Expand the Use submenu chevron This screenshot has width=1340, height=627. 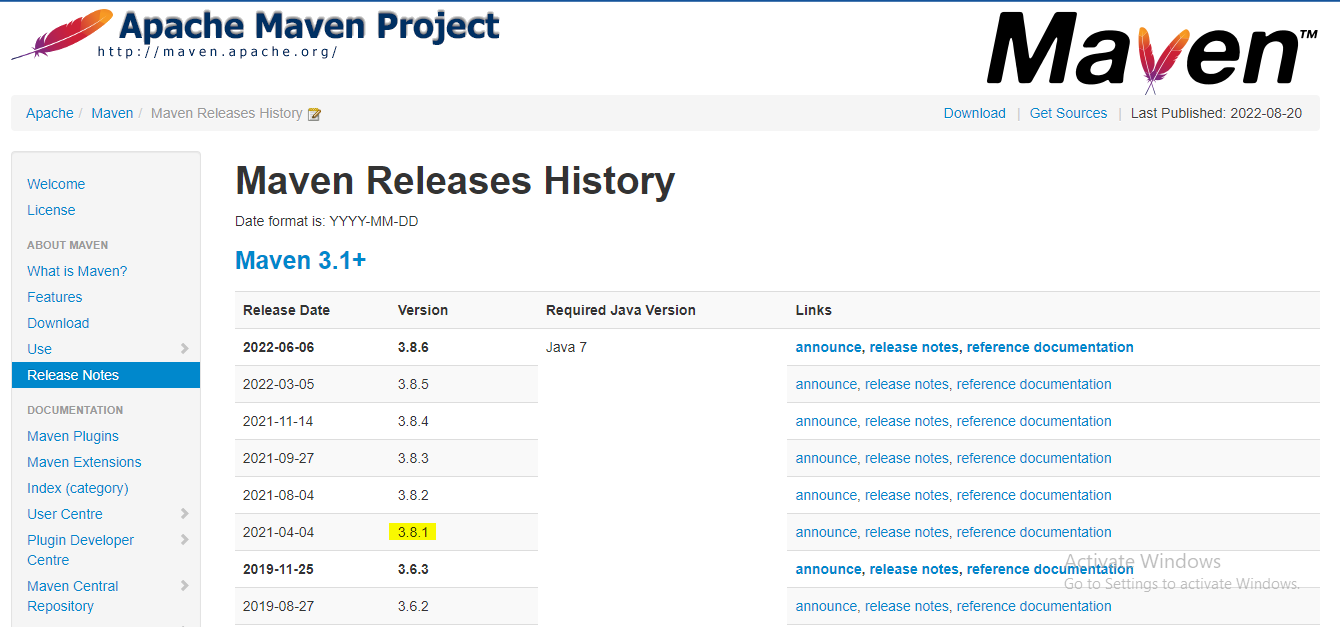click(x=184, y=349)
